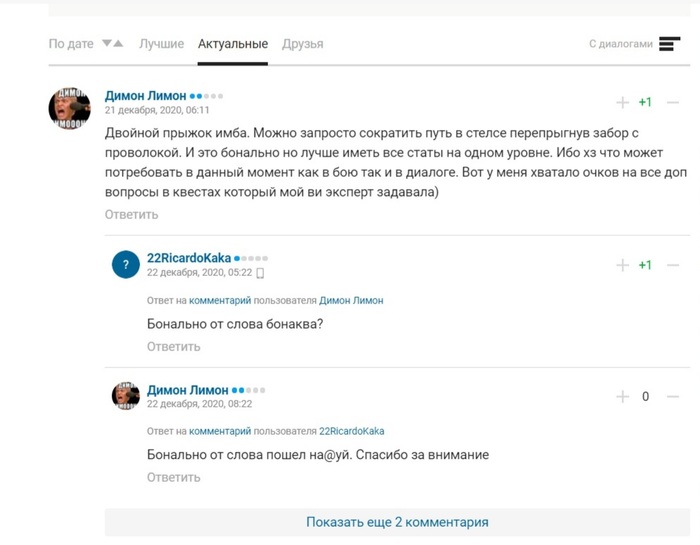This screenshot has height=545, width=700.
Task: Expand "Показать еще 2 комментария"
Action: tap(397, 522)
